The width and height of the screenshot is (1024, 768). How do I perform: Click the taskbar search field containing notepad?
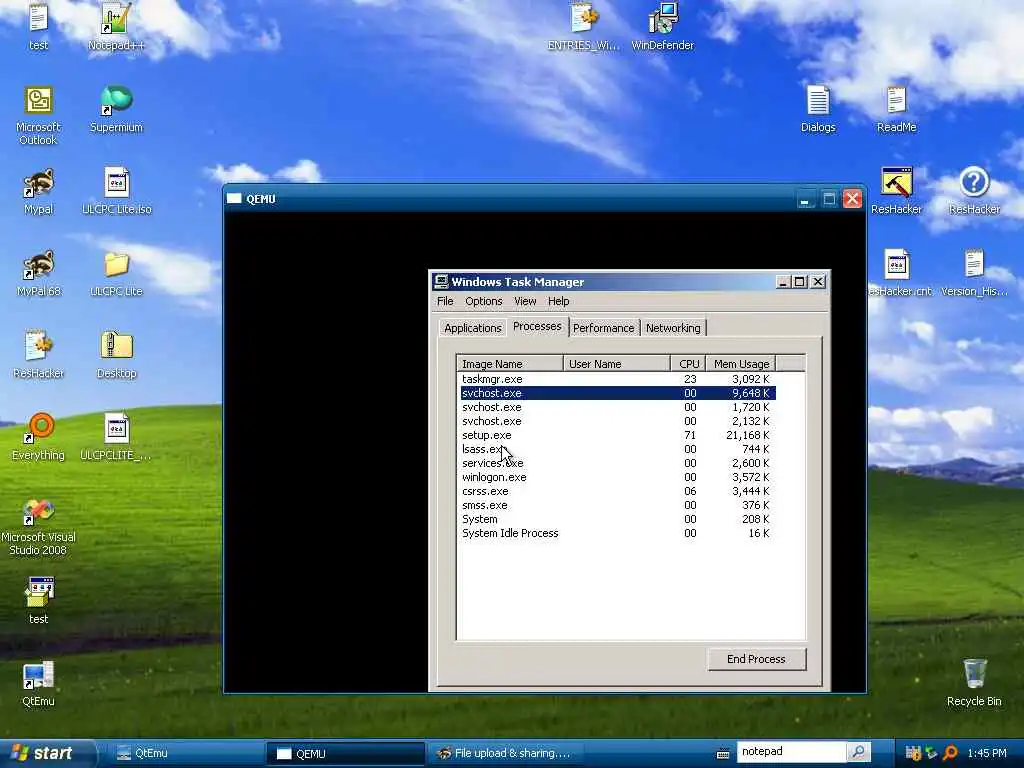click(x=792, y=752)
